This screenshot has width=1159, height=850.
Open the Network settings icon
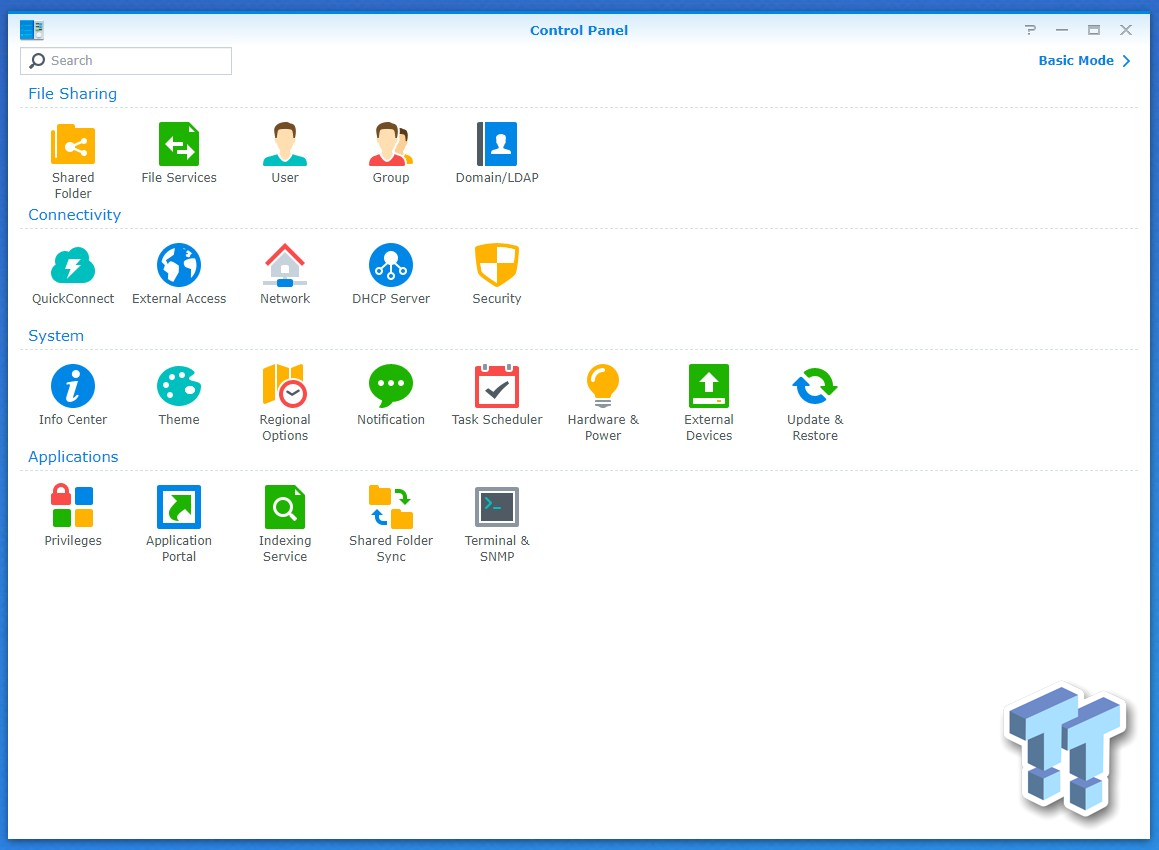click(x=285, y=266)
